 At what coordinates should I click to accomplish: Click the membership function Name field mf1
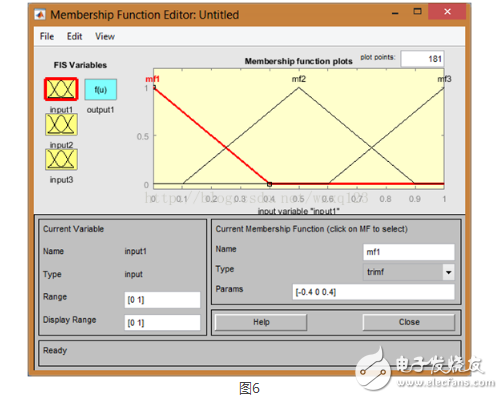pyautogui.click(x=409, y=252)
